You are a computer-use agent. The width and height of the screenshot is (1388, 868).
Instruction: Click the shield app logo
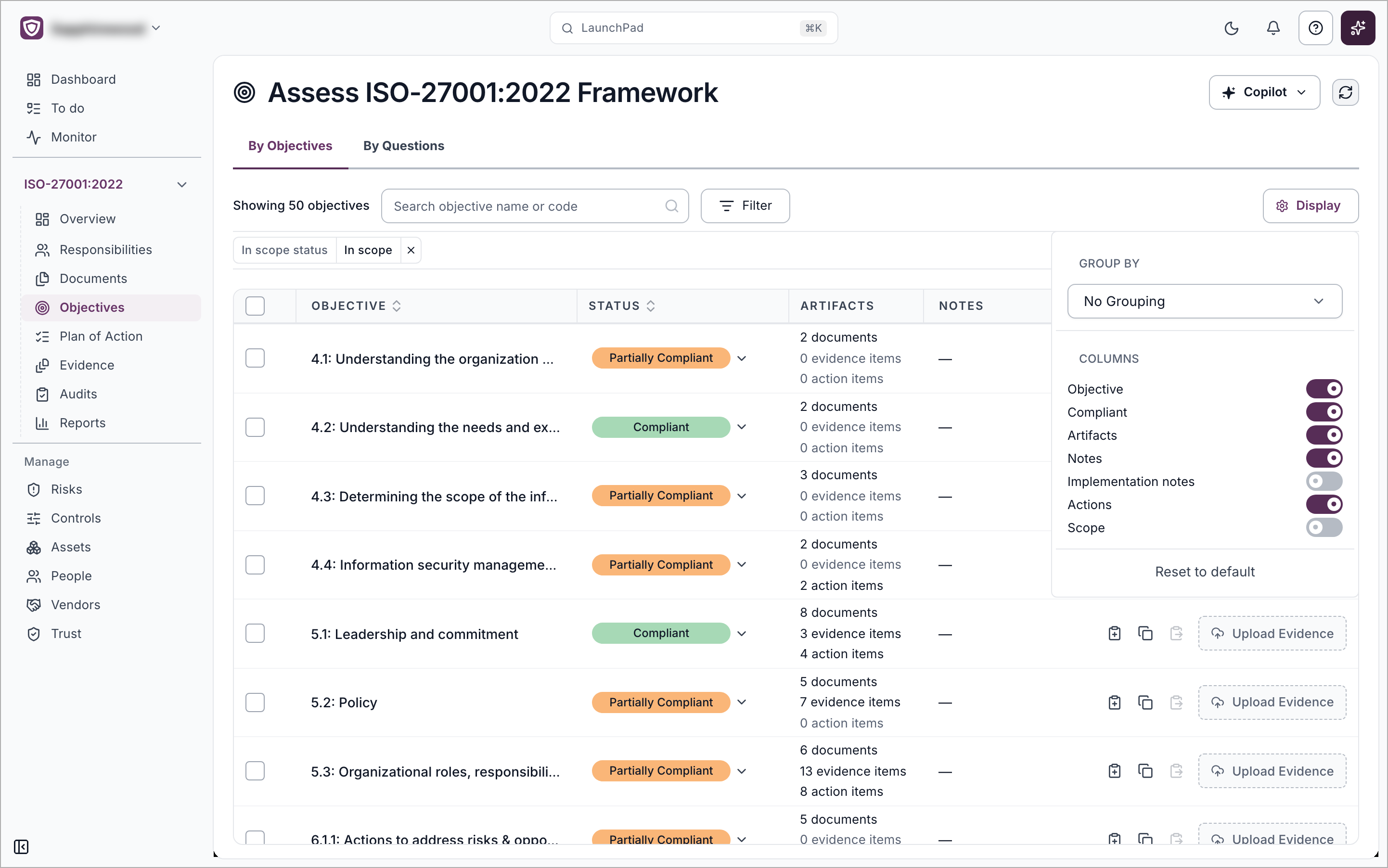pyautogui.click(x=32, y=27)
